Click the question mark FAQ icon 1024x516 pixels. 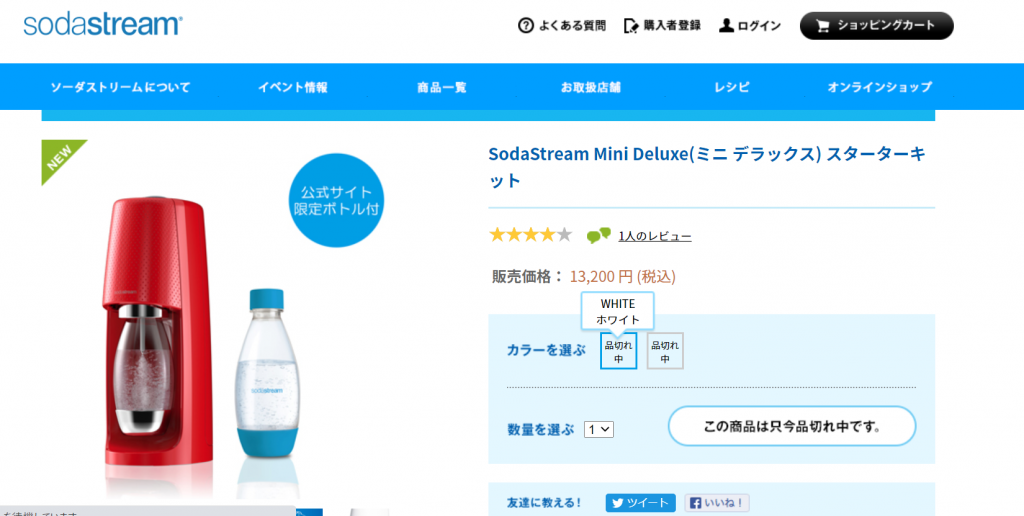point(526,25)
